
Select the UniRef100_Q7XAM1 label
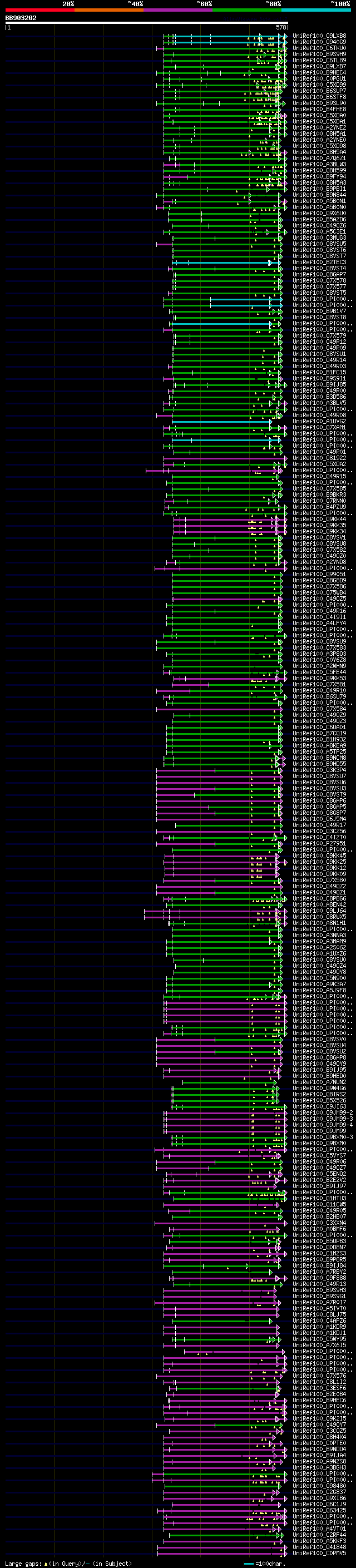coord(319,427)
